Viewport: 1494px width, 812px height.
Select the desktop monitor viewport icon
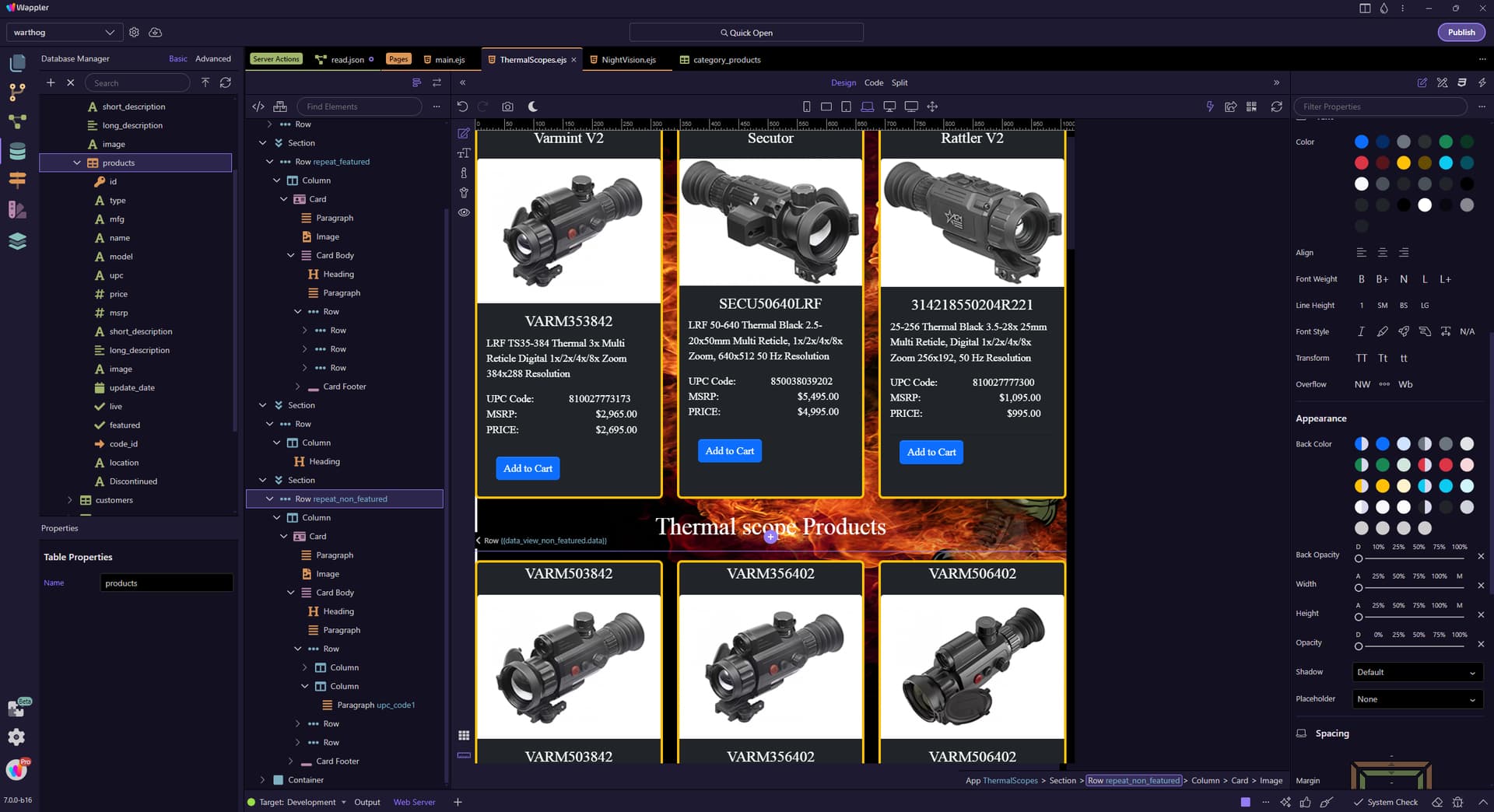889,107
